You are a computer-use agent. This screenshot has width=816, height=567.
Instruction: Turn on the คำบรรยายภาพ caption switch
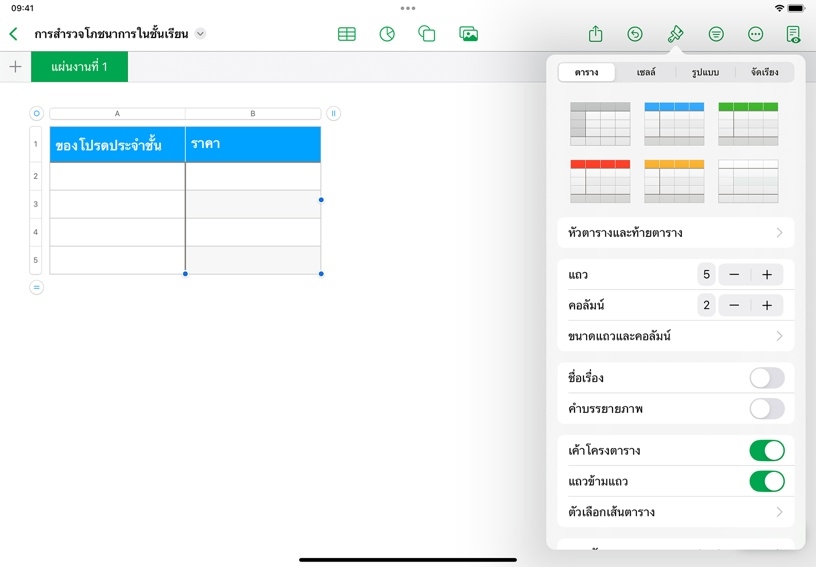tap(766, 408)
